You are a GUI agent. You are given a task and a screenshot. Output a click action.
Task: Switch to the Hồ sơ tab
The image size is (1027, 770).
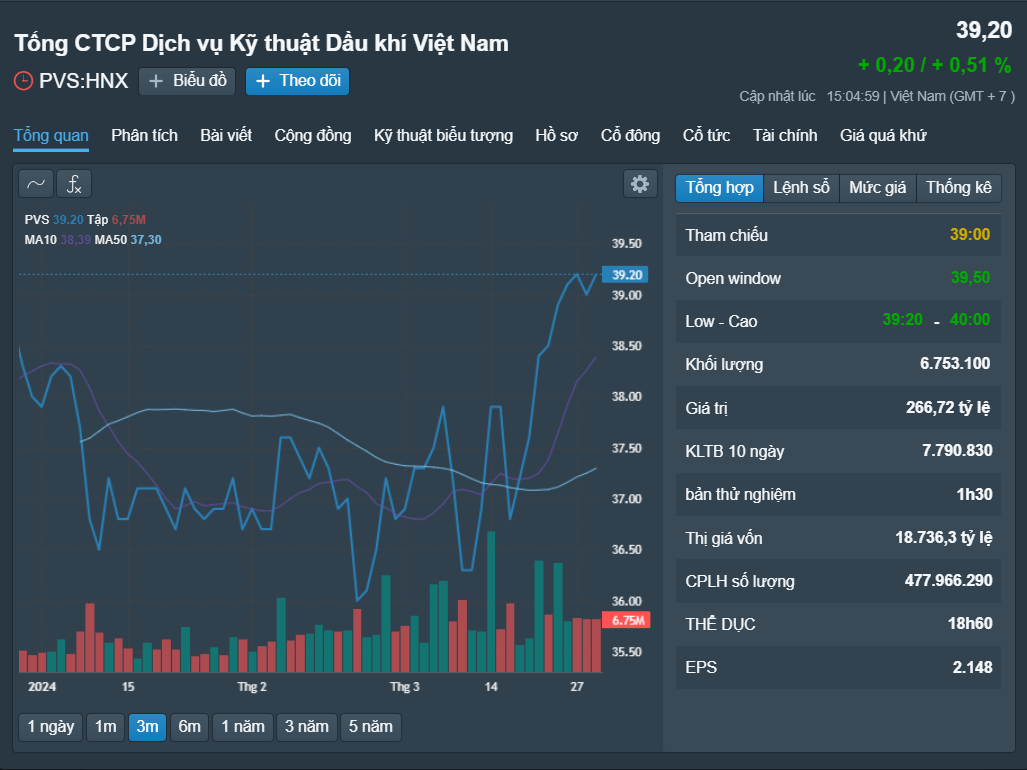557,136
